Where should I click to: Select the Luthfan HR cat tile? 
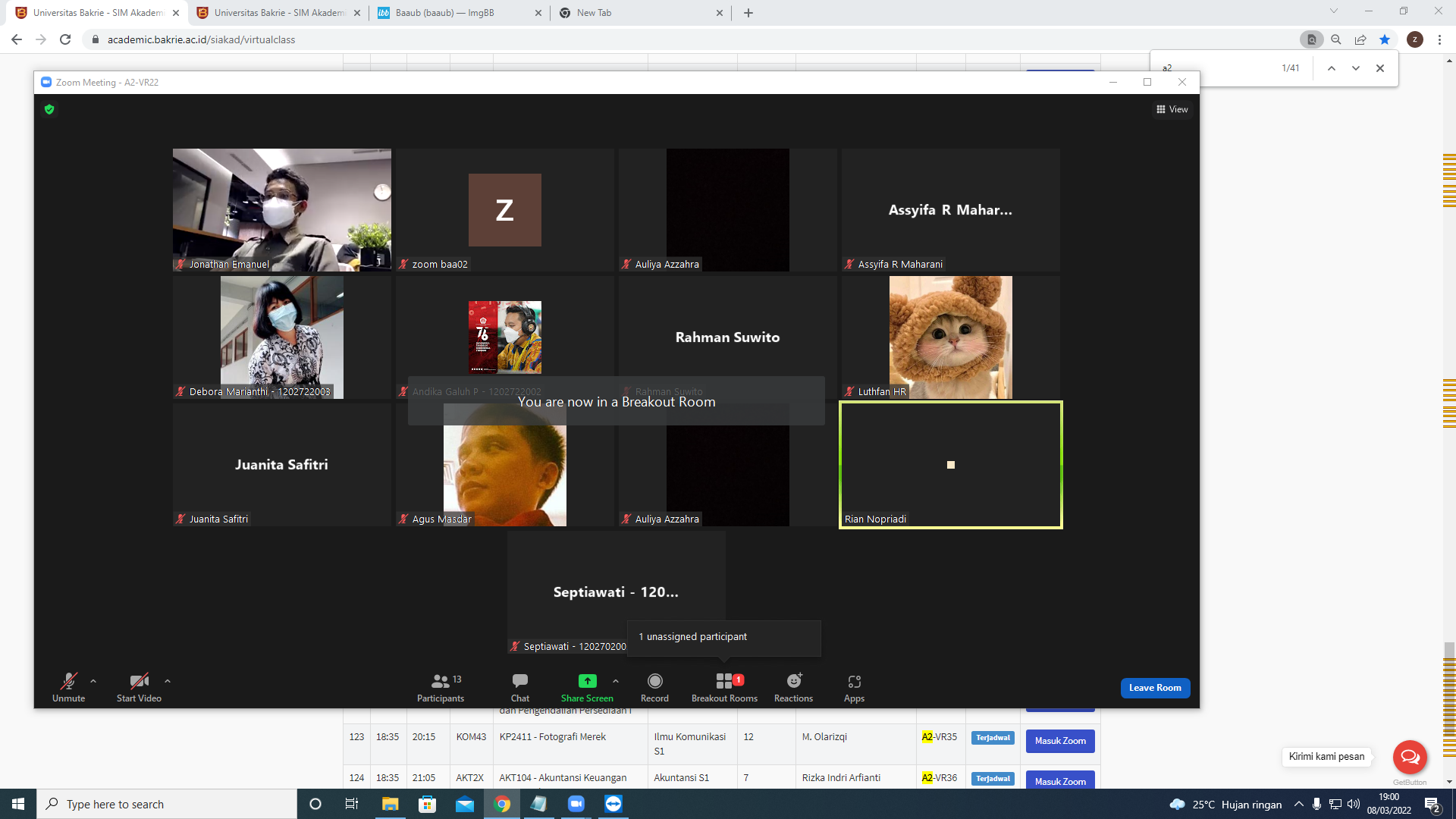coord(951,337)
